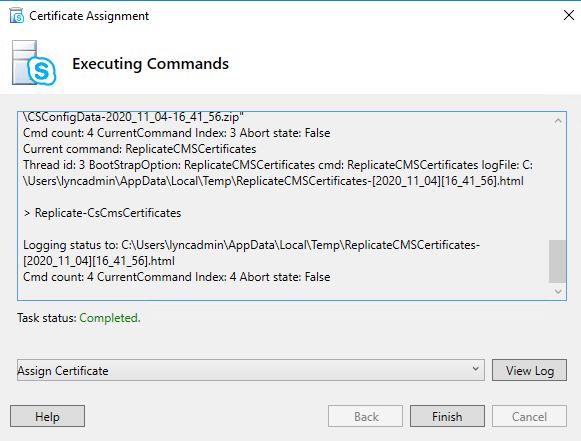Viewport: 581px width, 441px height.
Task: Click the Skype for Business server icon
Action: [x=34, y=63]
